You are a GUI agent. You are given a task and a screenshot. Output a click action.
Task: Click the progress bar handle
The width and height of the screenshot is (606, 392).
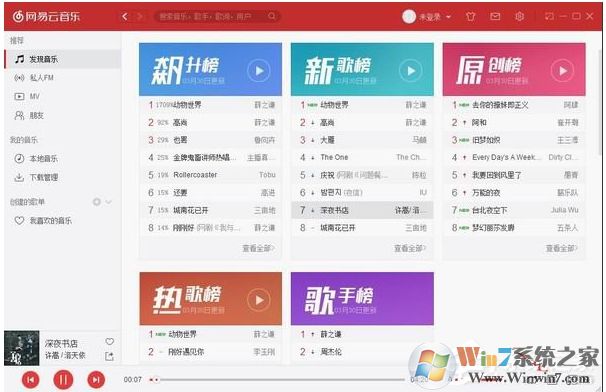[155, 380]
